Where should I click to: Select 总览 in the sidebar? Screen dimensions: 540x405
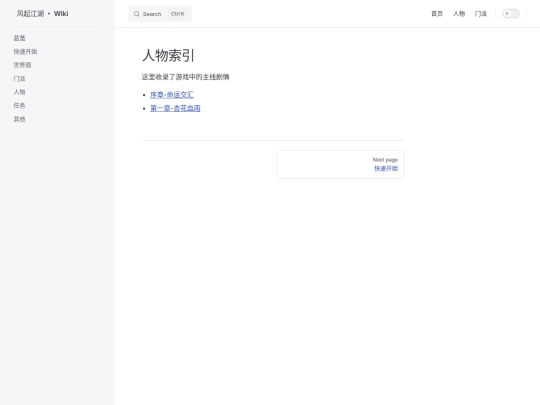(x=19, y=38)
